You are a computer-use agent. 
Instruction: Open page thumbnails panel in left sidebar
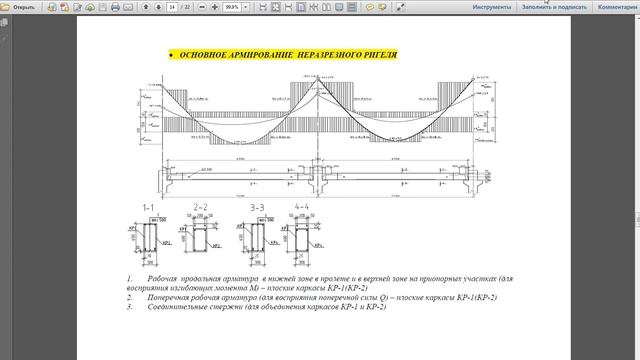coord(4,23)
